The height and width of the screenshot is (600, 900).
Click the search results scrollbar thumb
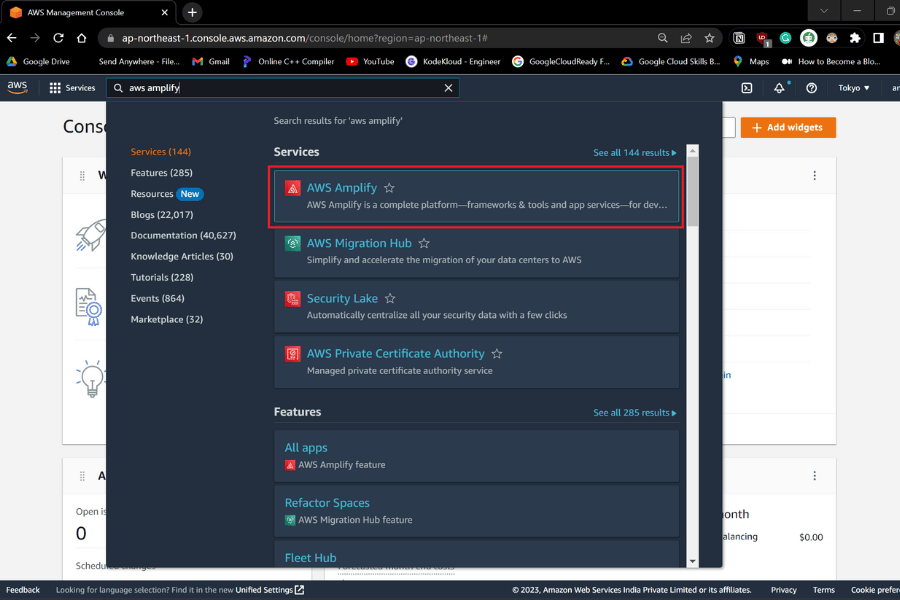(x=692, y=192)
